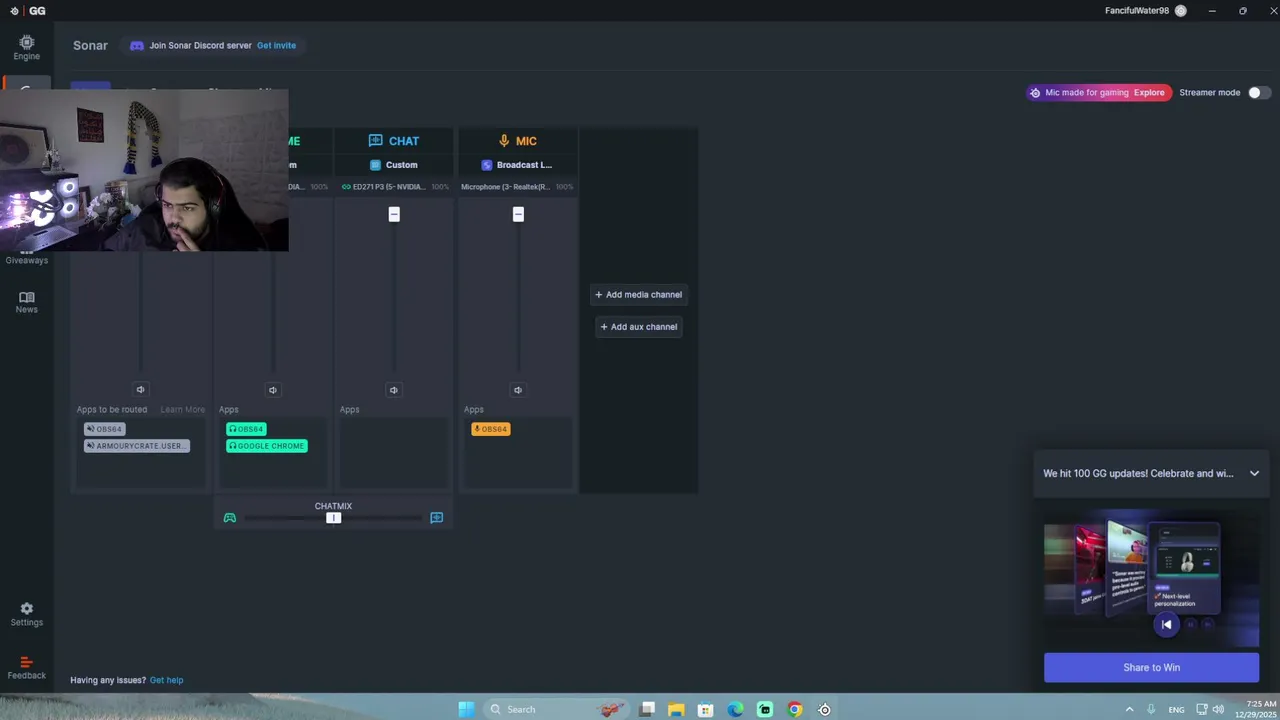Screen dimensions: 1280x720
Task: Open SteelSeries GG taskbar icon
Action: (824, 709)
